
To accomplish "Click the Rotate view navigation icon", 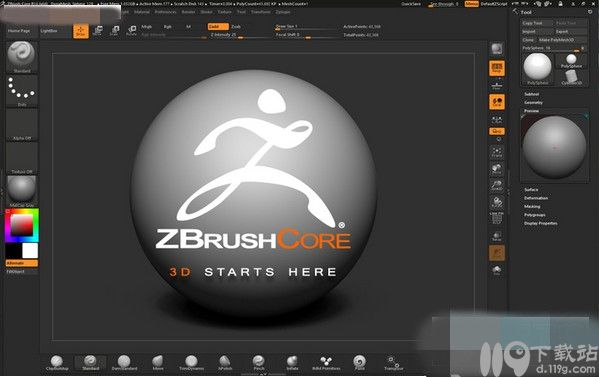I will pos(497,202).
